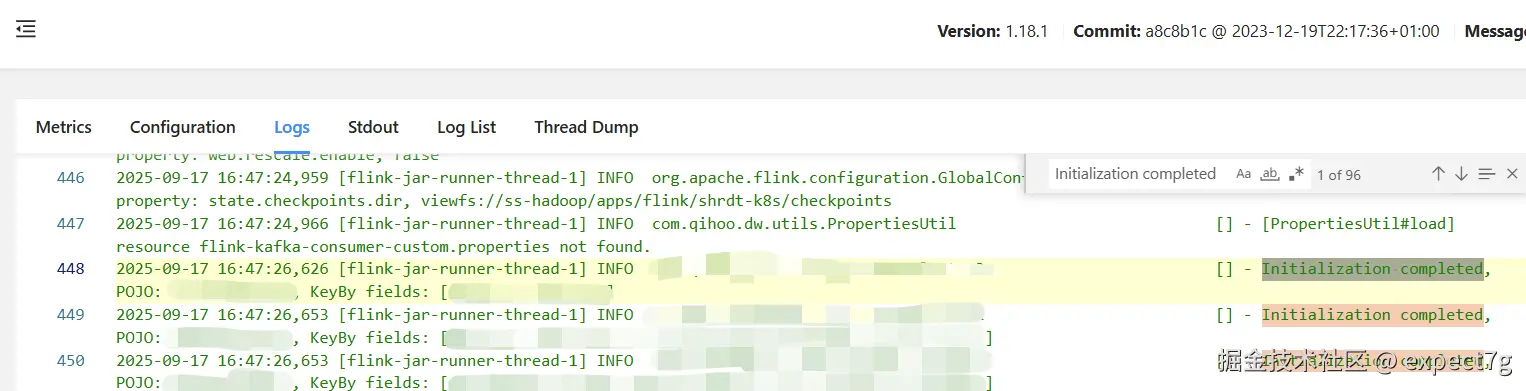This screenshot has width=1526, height=391.
Task: Click the '1 of 96' match counter
Action: coord(1338,174)
